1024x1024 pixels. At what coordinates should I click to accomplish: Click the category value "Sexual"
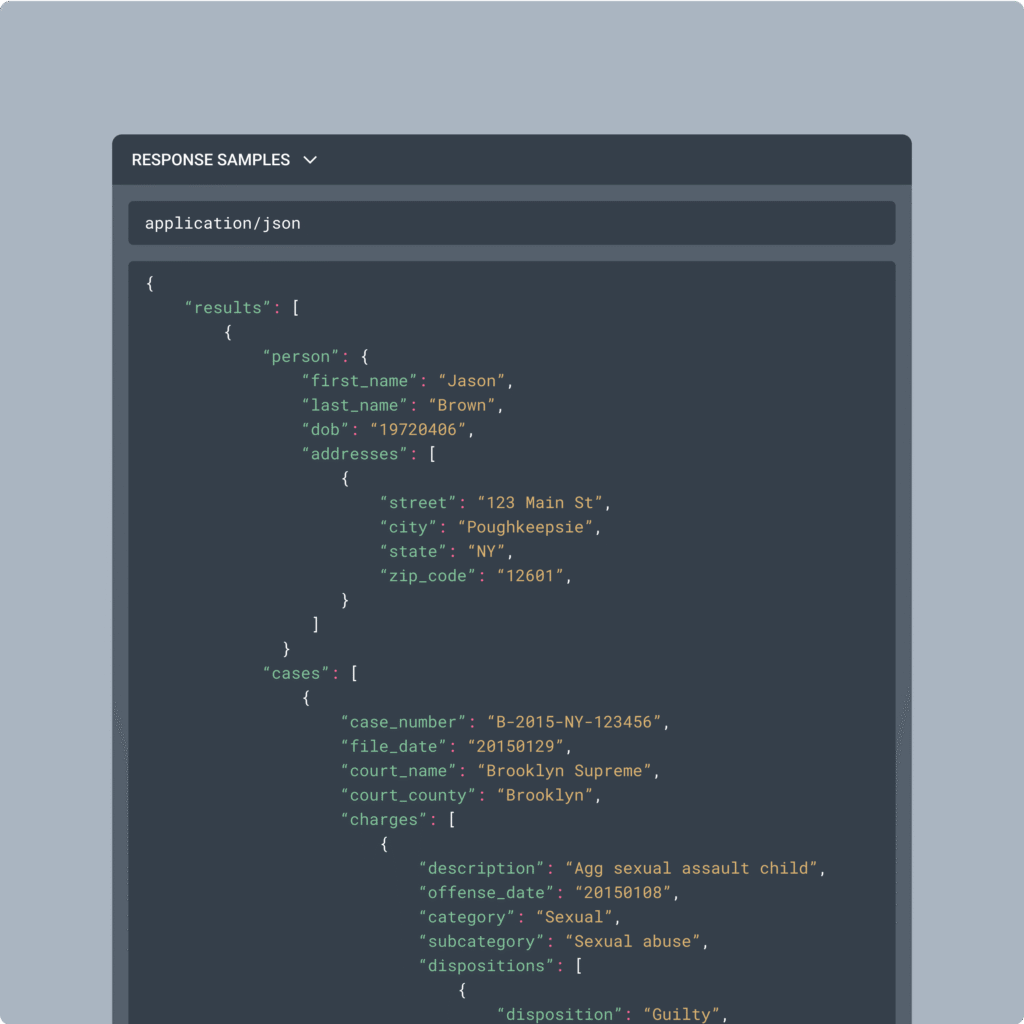pos(574,917)
